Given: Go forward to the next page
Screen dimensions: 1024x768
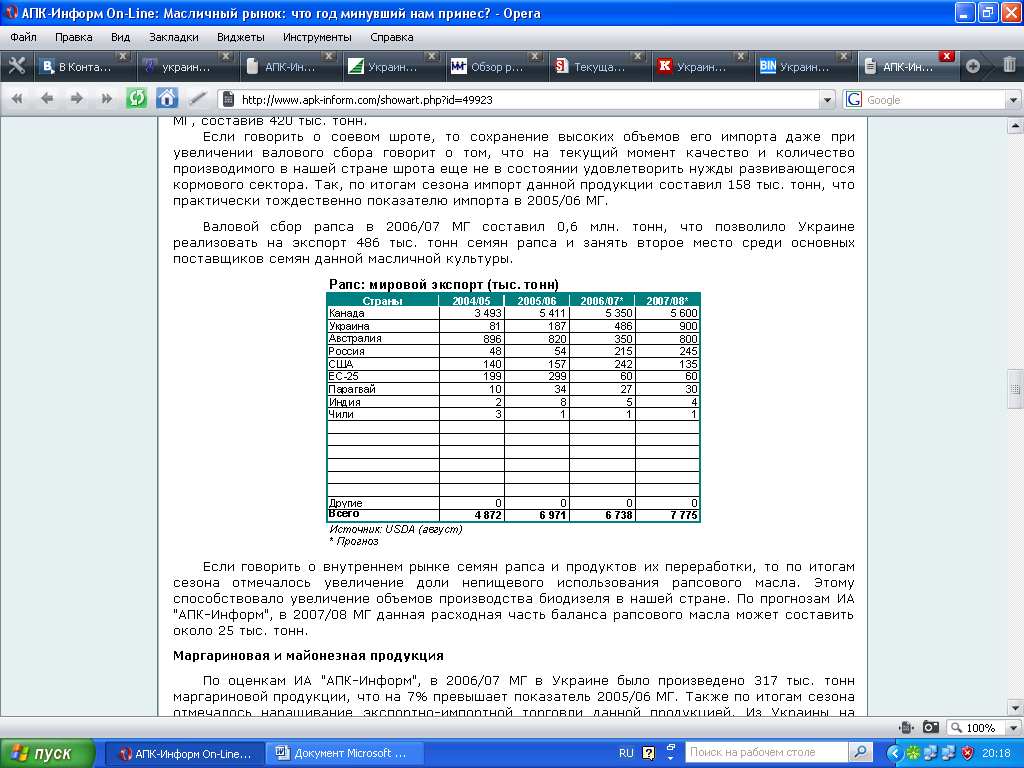Looking at the screenshot, I should 76,99.
